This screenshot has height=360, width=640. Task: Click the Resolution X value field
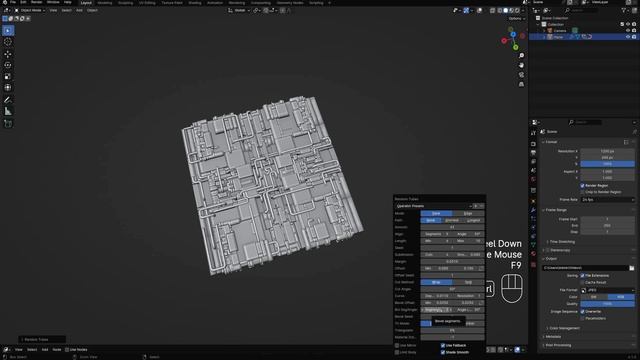608,151
